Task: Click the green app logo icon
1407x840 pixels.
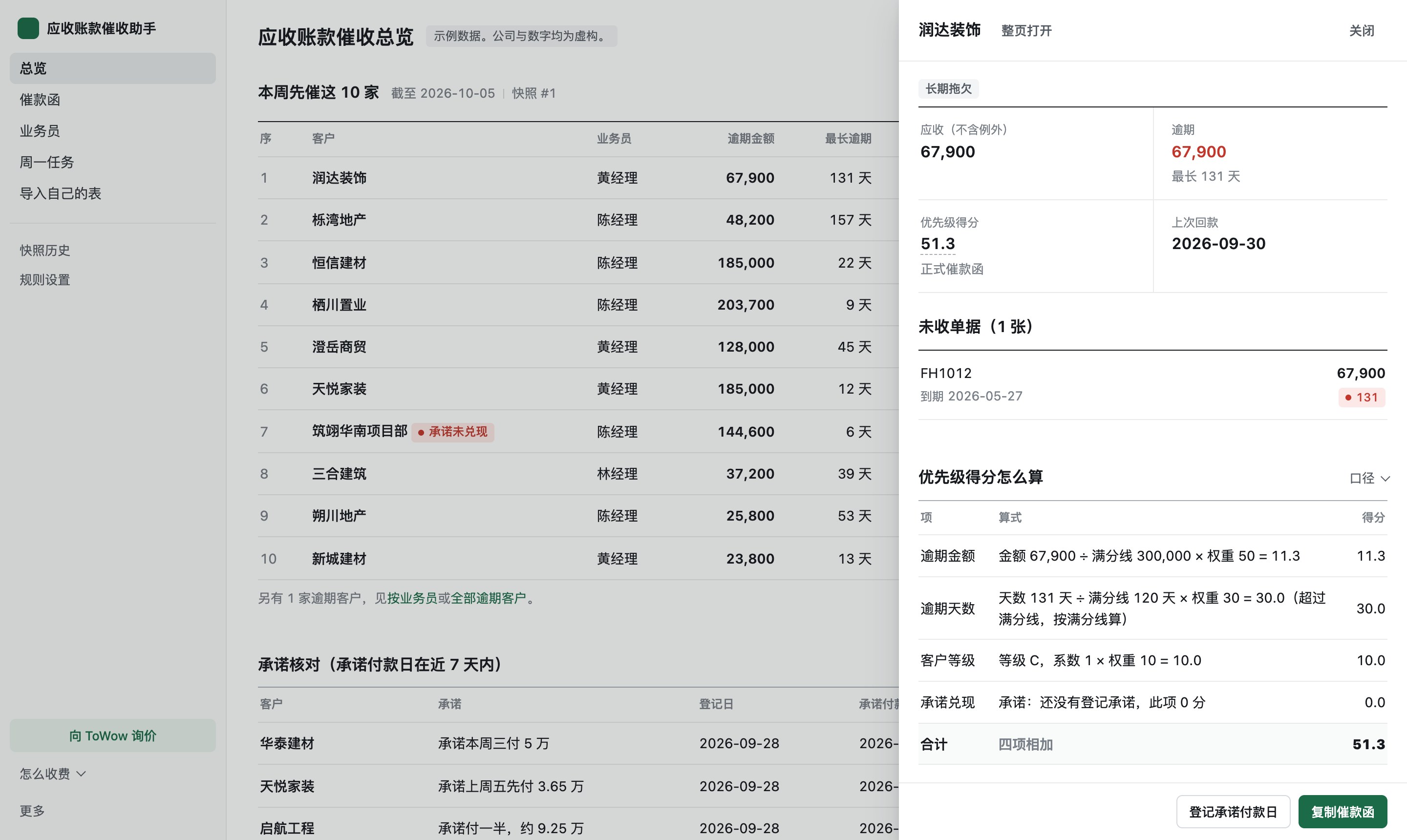Action: pyautogui.click(x=28, y=28)
